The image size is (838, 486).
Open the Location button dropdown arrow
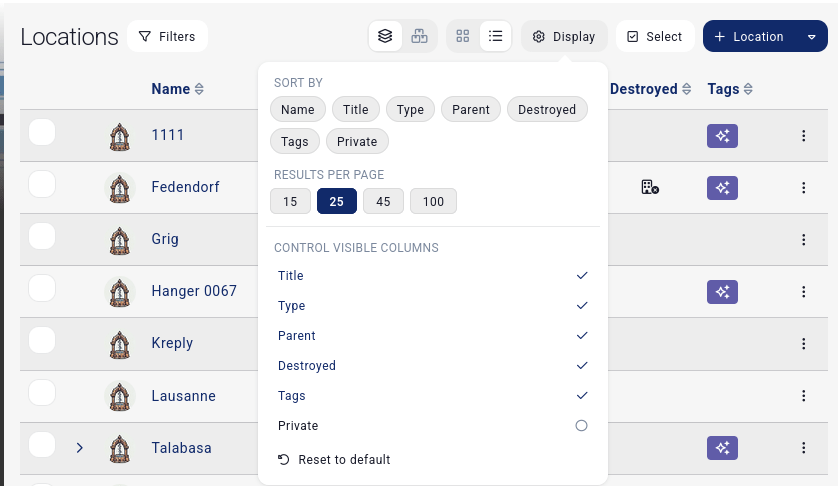tap(811, 37)
